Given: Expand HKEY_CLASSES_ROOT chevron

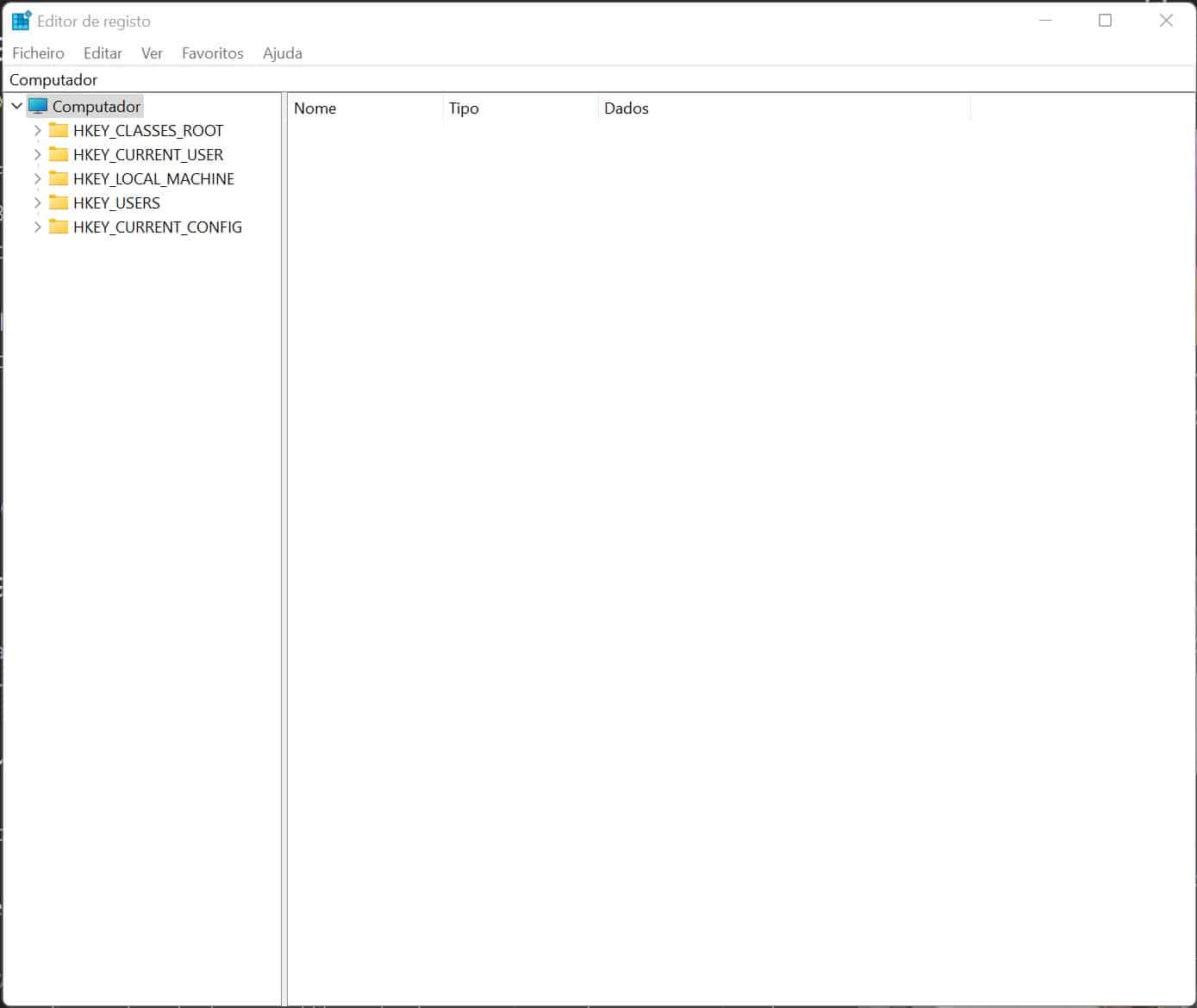Looking at the screenshot, I should [x=37, y=131].
